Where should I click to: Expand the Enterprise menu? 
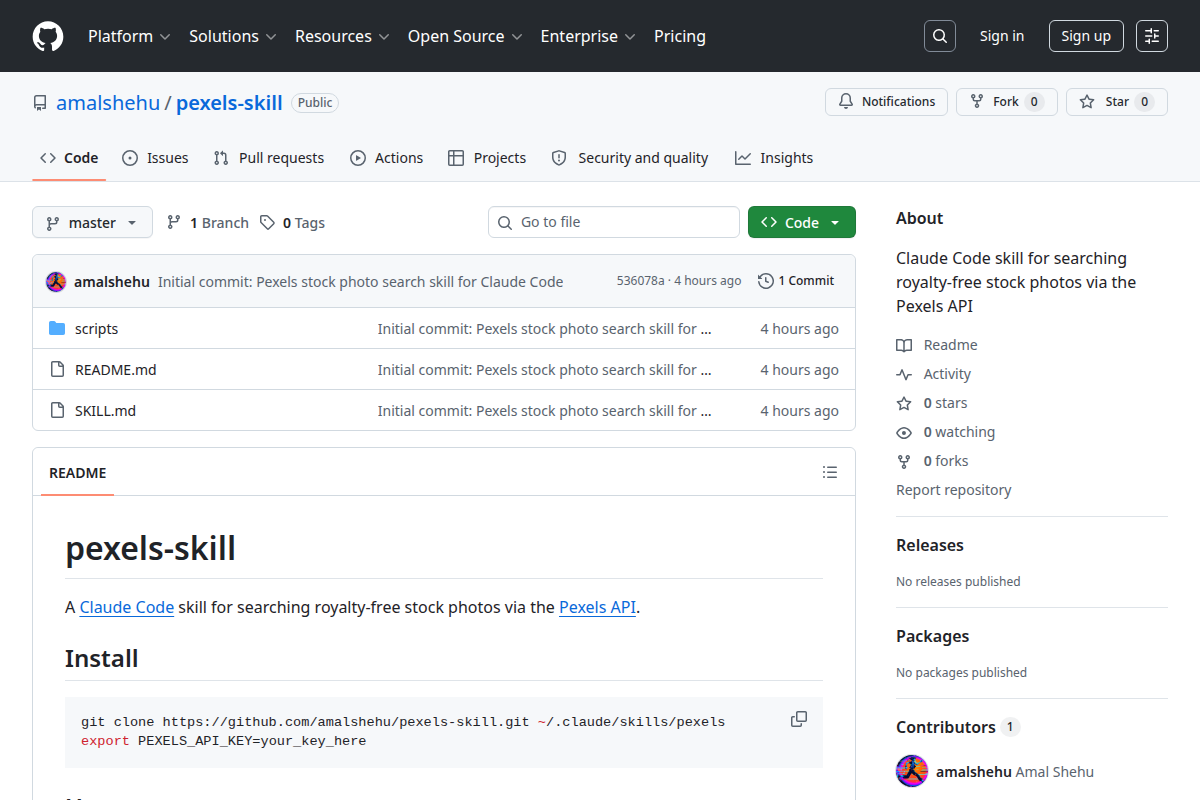pos(588,36)
